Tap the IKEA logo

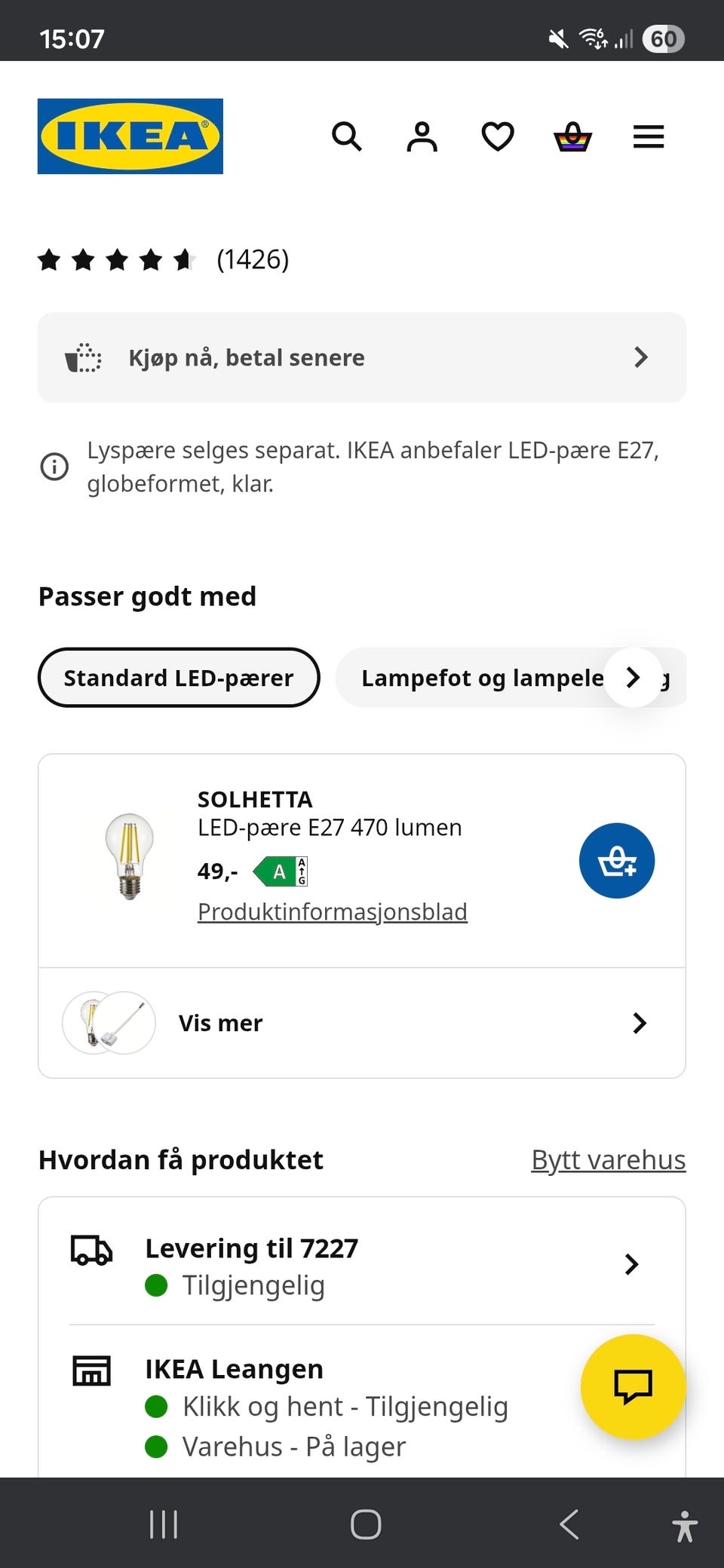130,136
